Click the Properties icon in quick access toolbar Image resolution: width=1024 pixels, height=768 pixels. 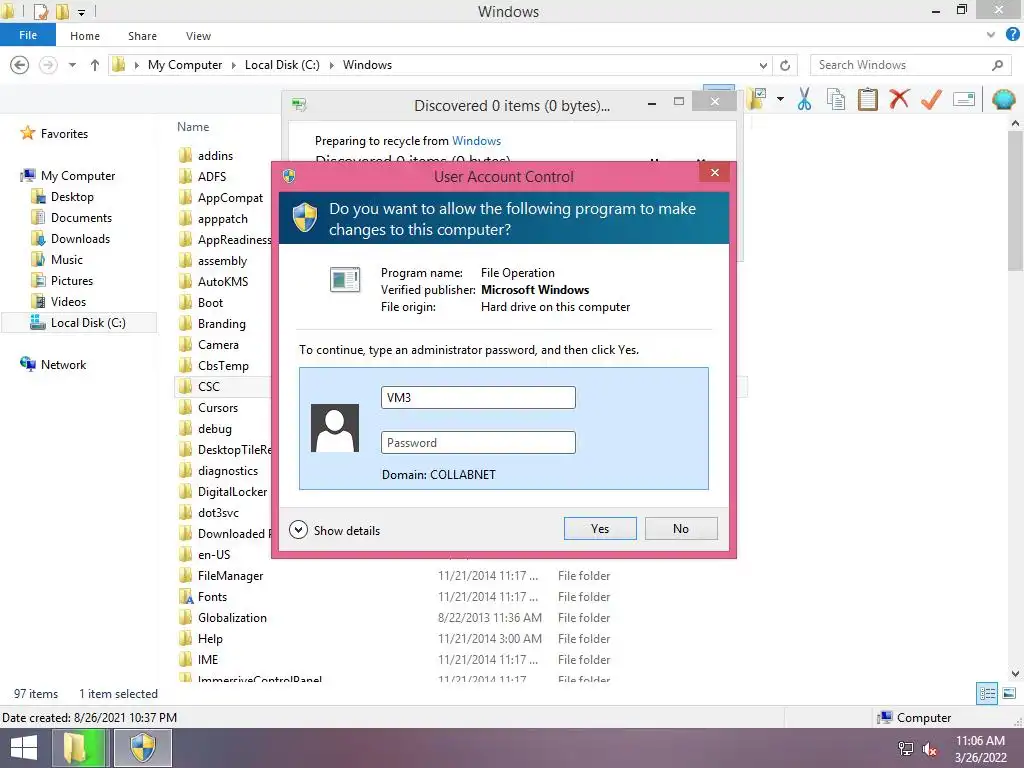pos(40,11)
